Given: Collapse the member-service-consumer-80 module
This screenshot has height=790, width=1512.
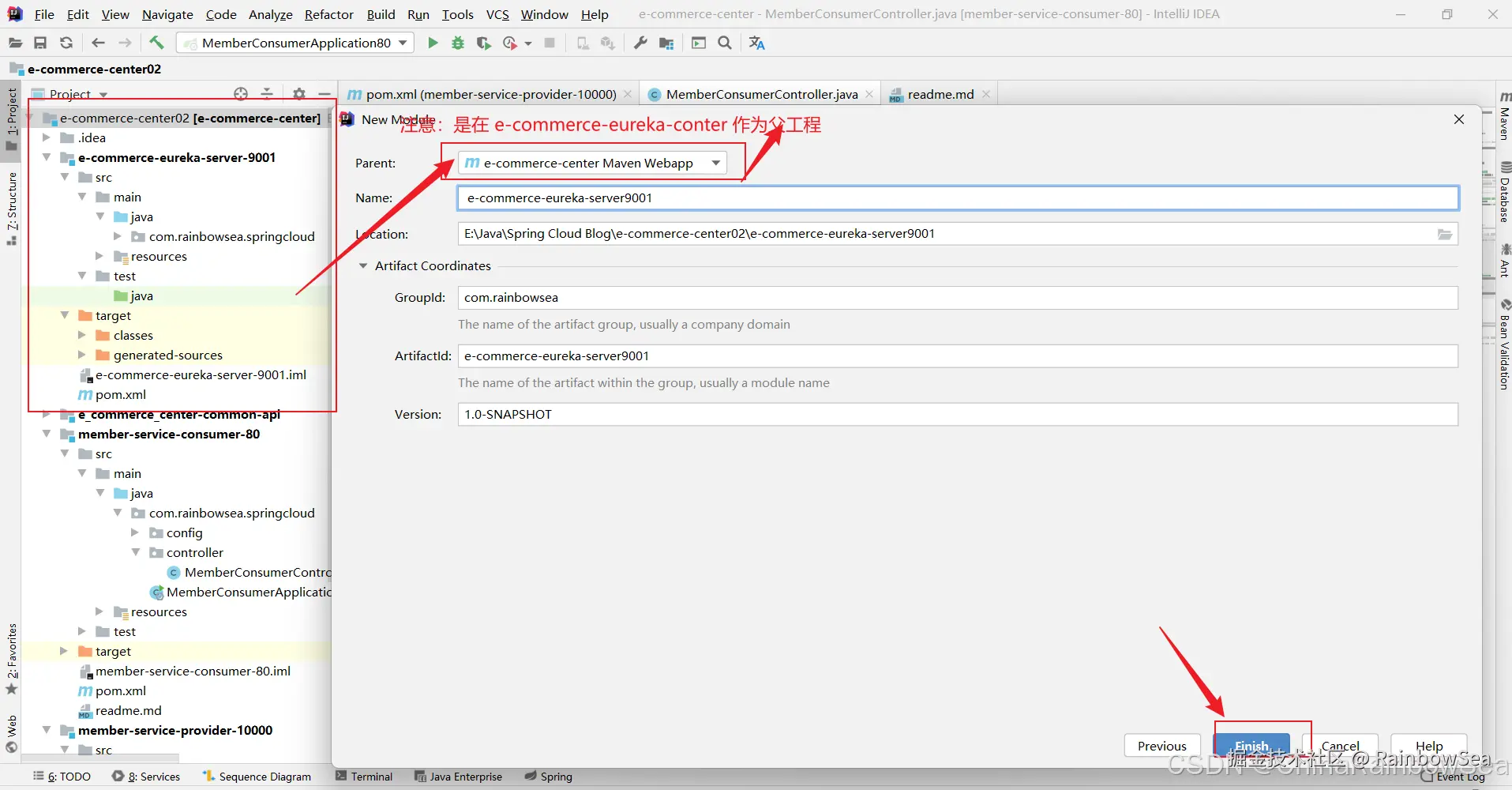Looking at the screenshot, I should click(47, 434).
